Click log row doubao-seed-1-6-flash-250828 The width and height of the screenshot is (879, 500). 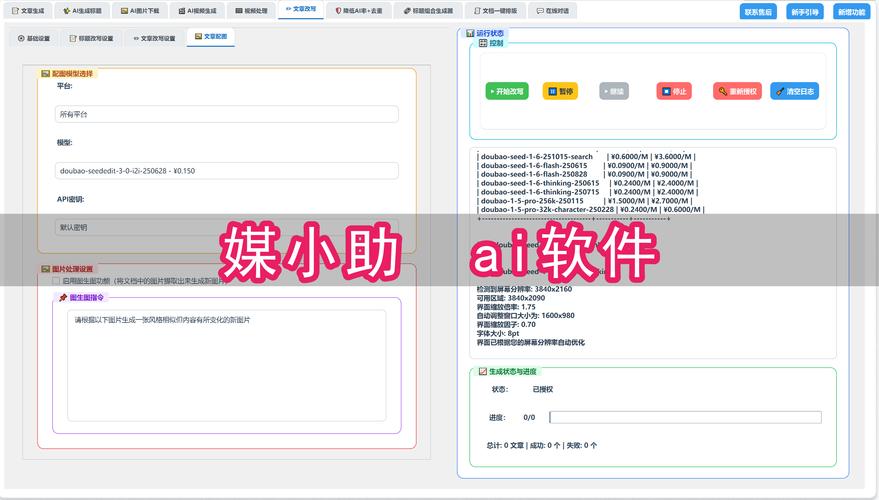(585, 174)
